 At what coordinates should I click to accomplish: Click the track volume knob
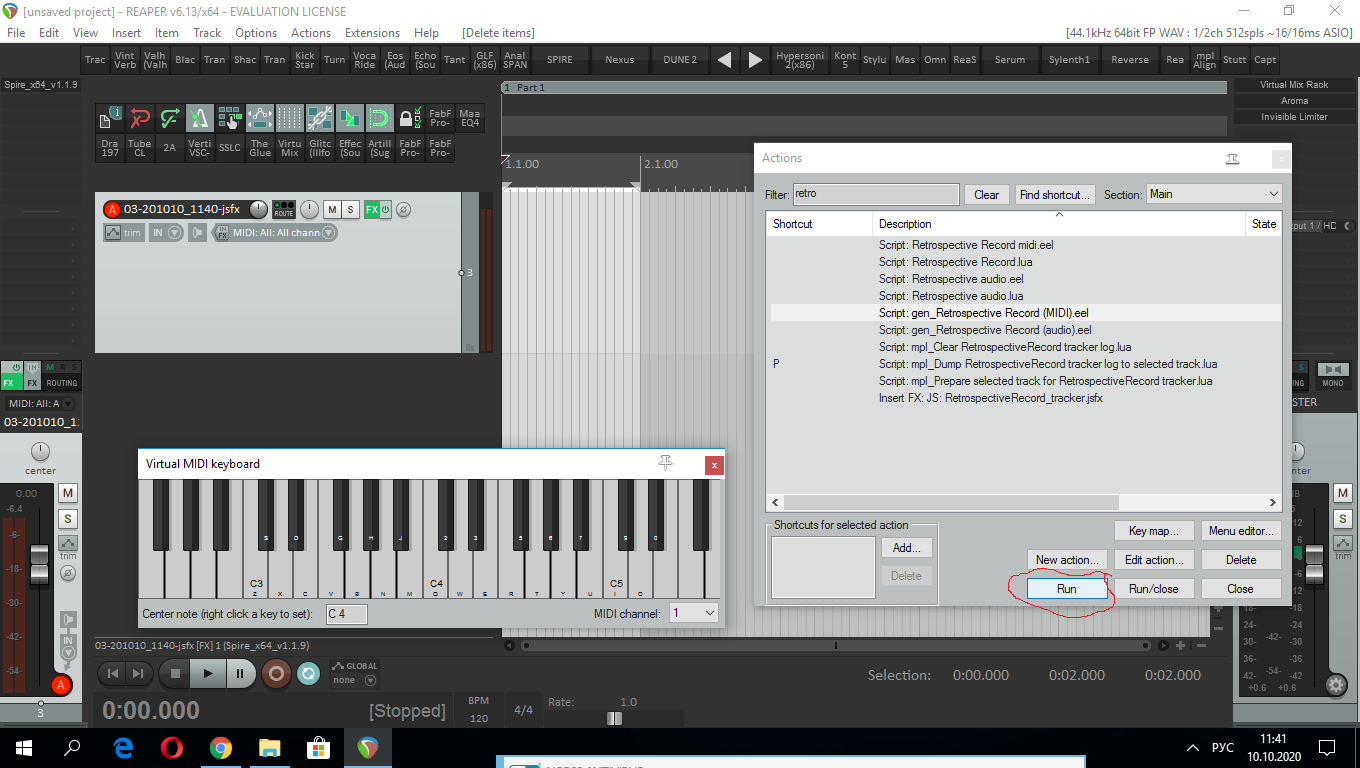pyautogui.click(x=259, y=209)
